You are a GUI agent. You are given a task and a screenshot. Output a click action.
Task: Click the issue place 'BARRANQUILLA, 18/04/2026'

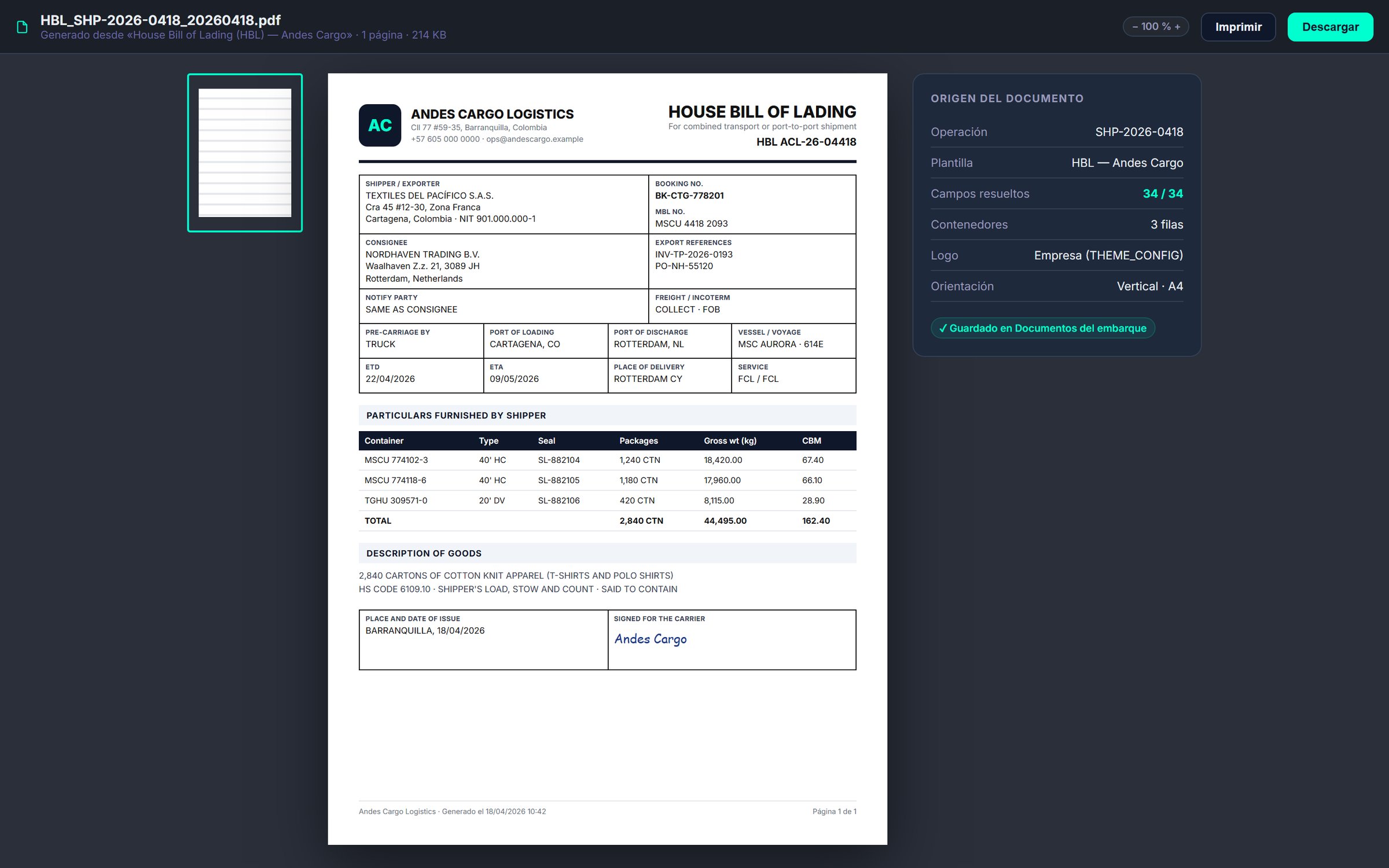[x=425, y=631]
